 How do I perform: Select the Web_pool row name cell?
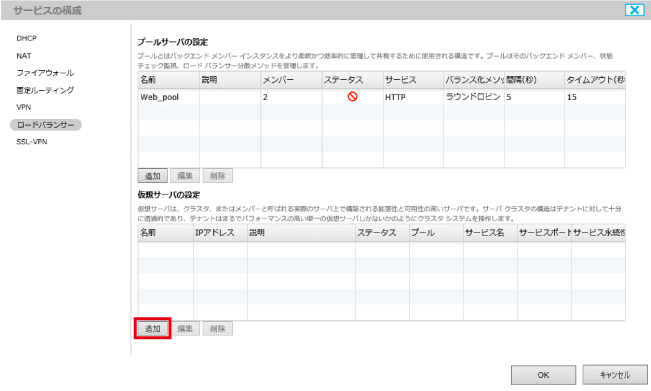click(x=169, y=97)
